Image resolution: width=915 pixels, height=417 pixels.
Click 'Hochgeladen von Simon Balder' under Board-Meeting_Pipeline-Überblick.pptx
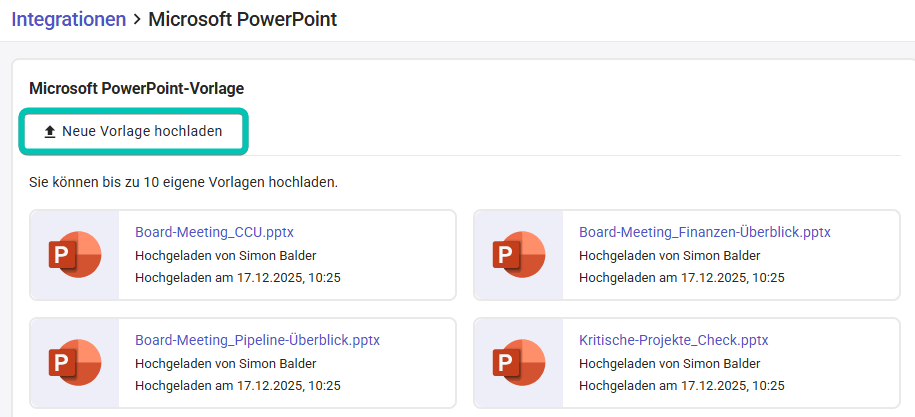[226, 363]
